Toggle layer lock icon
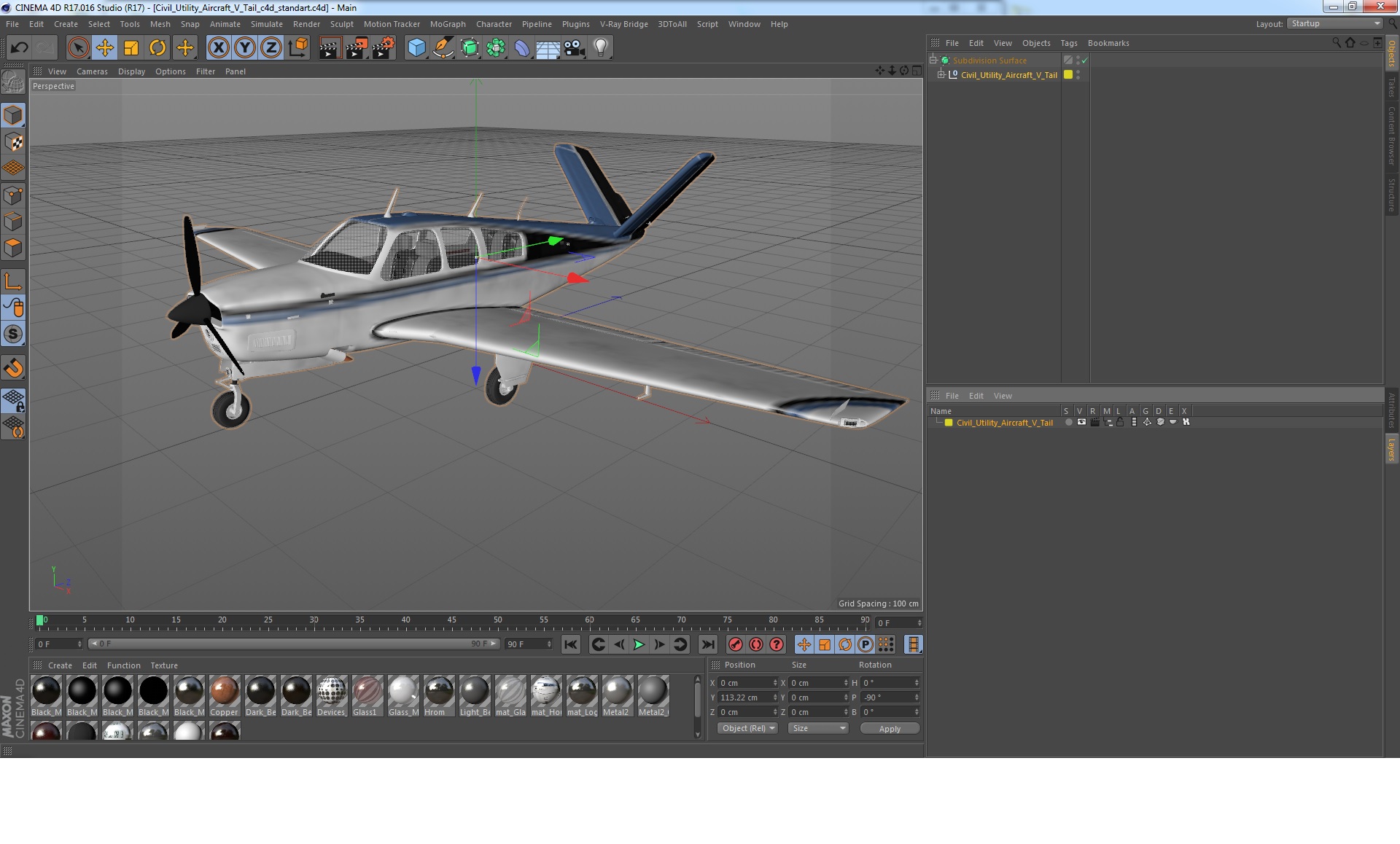Image resolution: width=1400 pixels, height=844 pixels. click(1121, 423)
